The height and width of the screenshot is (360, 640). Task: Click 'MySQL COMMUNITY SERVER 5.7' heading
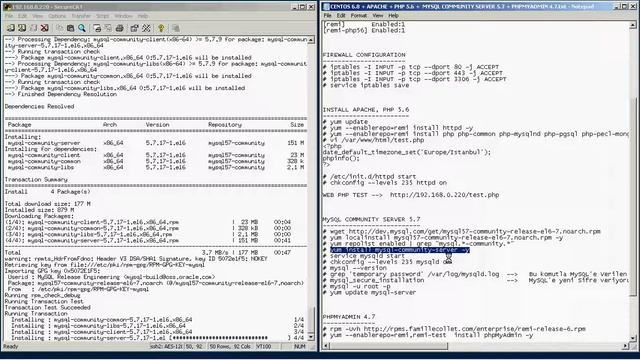[x=371, y=220]
